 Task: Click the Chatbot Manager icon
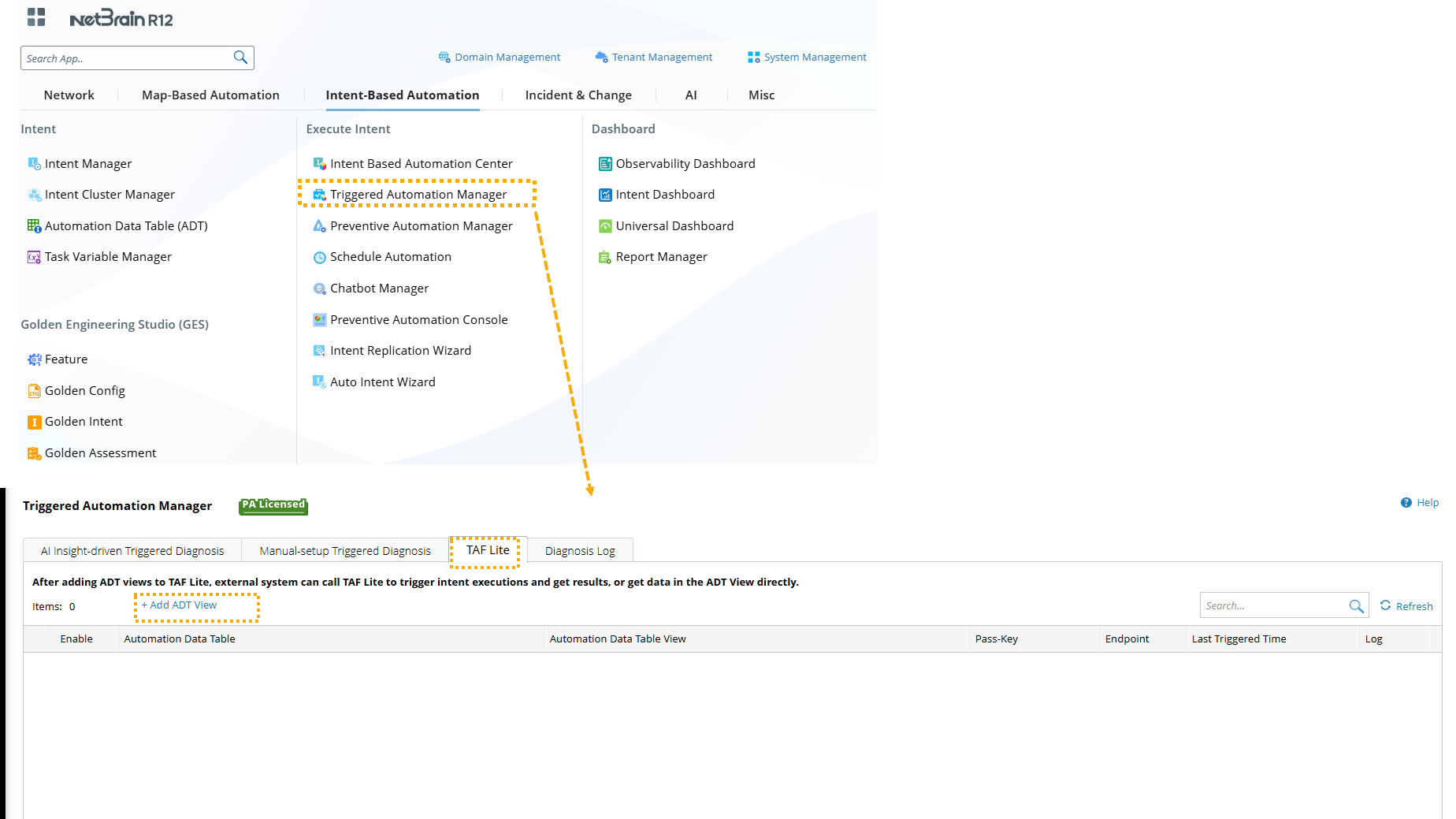320,289
